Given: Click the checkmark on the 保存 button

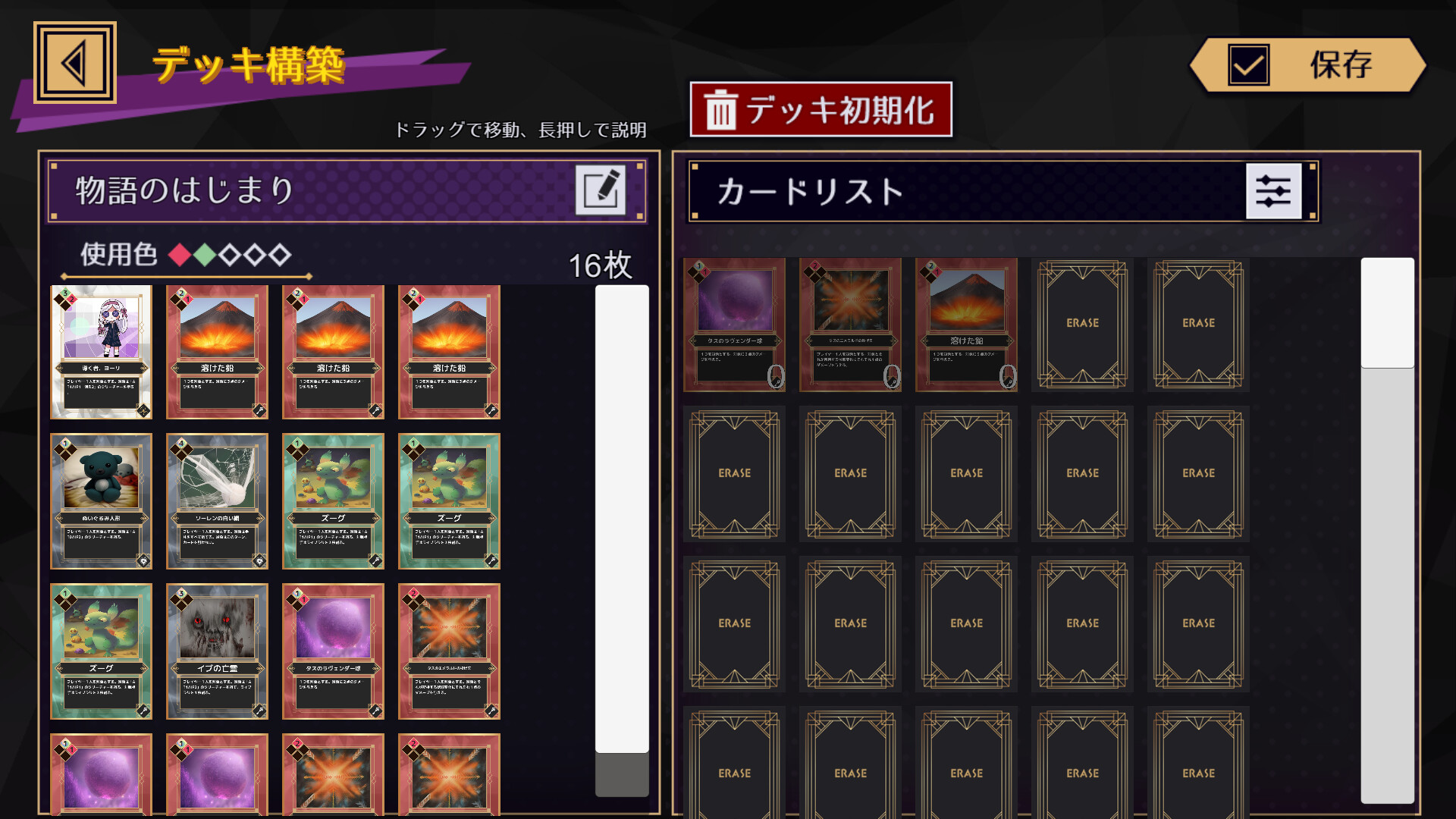Looking at the screenshot, I should (1248, 65).
